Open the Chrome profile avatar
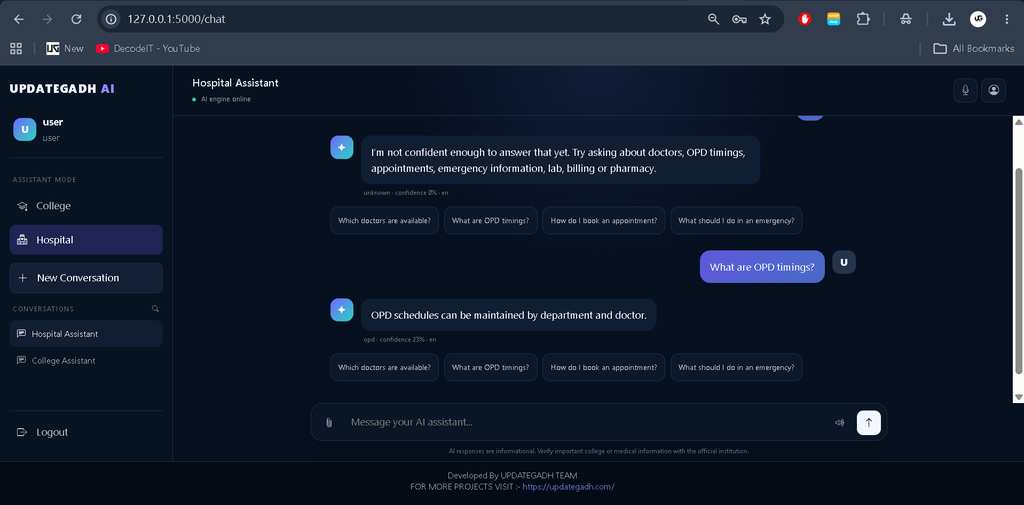 click(x=978, y=19)
